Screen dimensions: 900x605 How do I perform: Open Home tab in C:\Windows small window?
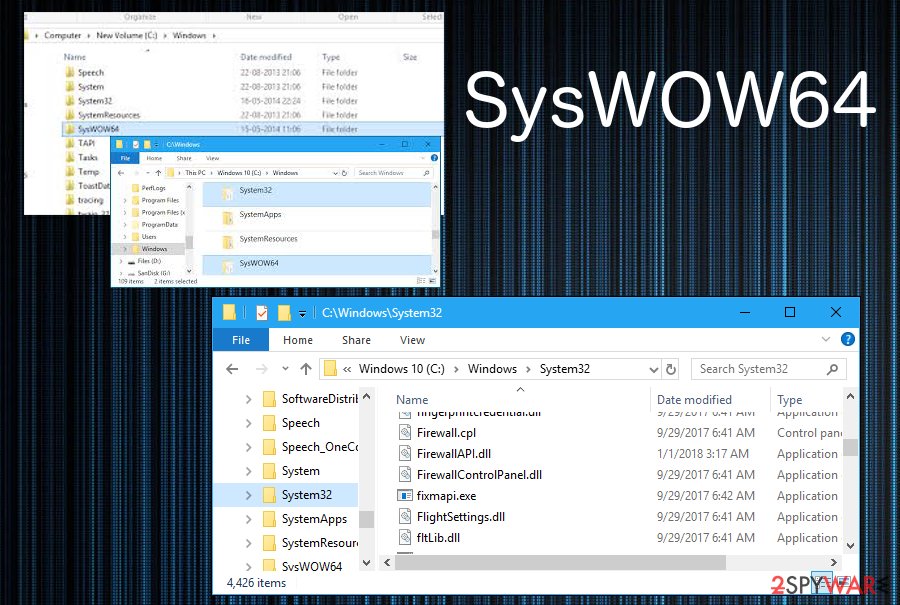[x=154, y=158]
